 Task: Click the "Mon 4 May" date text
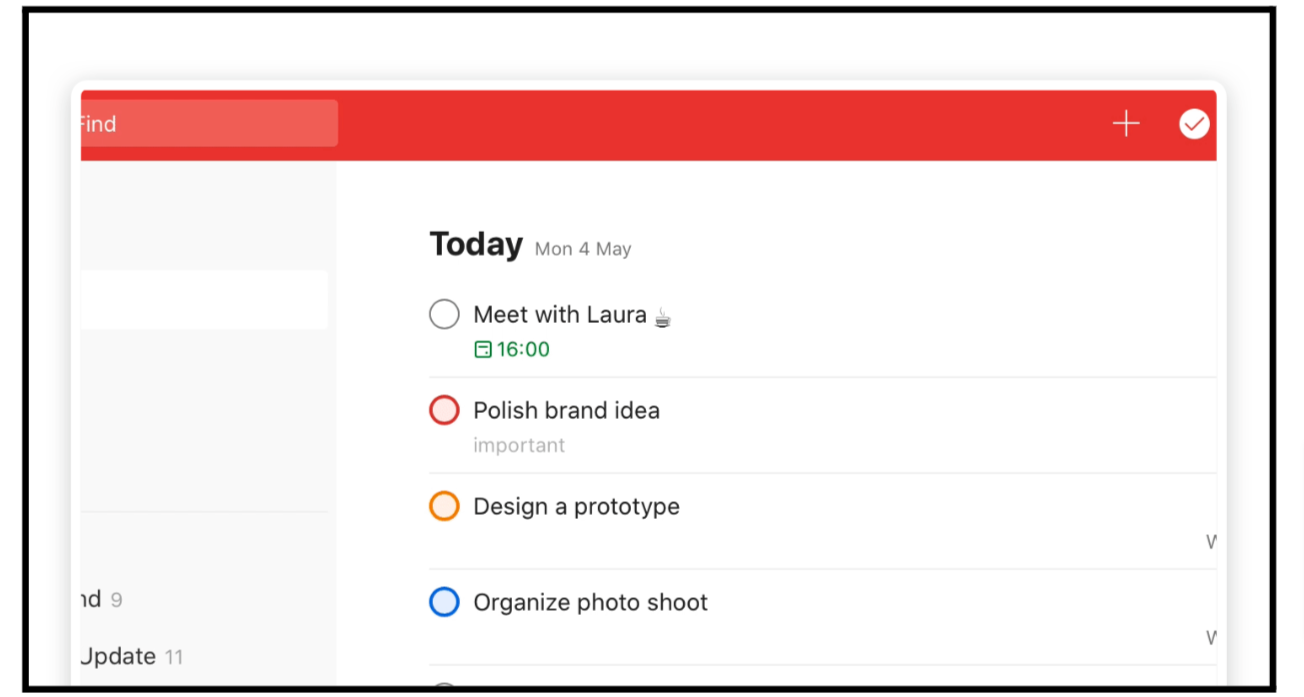click(583, 249)
